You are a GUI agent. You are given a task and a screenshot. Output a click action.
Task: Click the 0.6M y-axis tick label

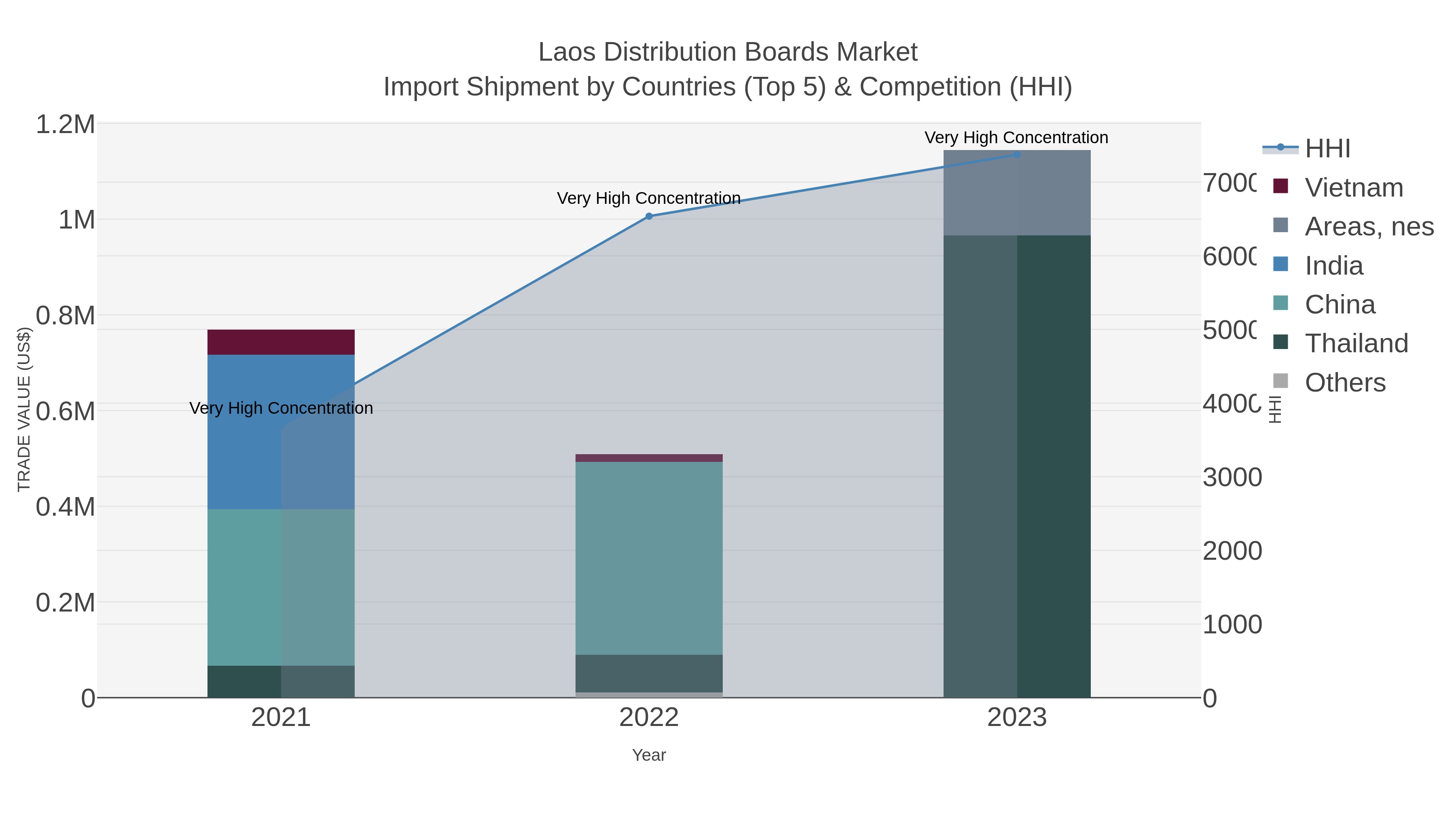click(66, 411)
